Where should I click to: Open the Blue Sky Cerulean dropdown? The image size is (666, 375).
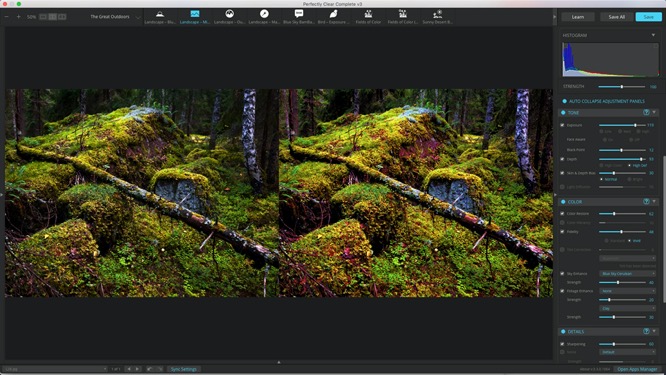(x=627, y=273)
